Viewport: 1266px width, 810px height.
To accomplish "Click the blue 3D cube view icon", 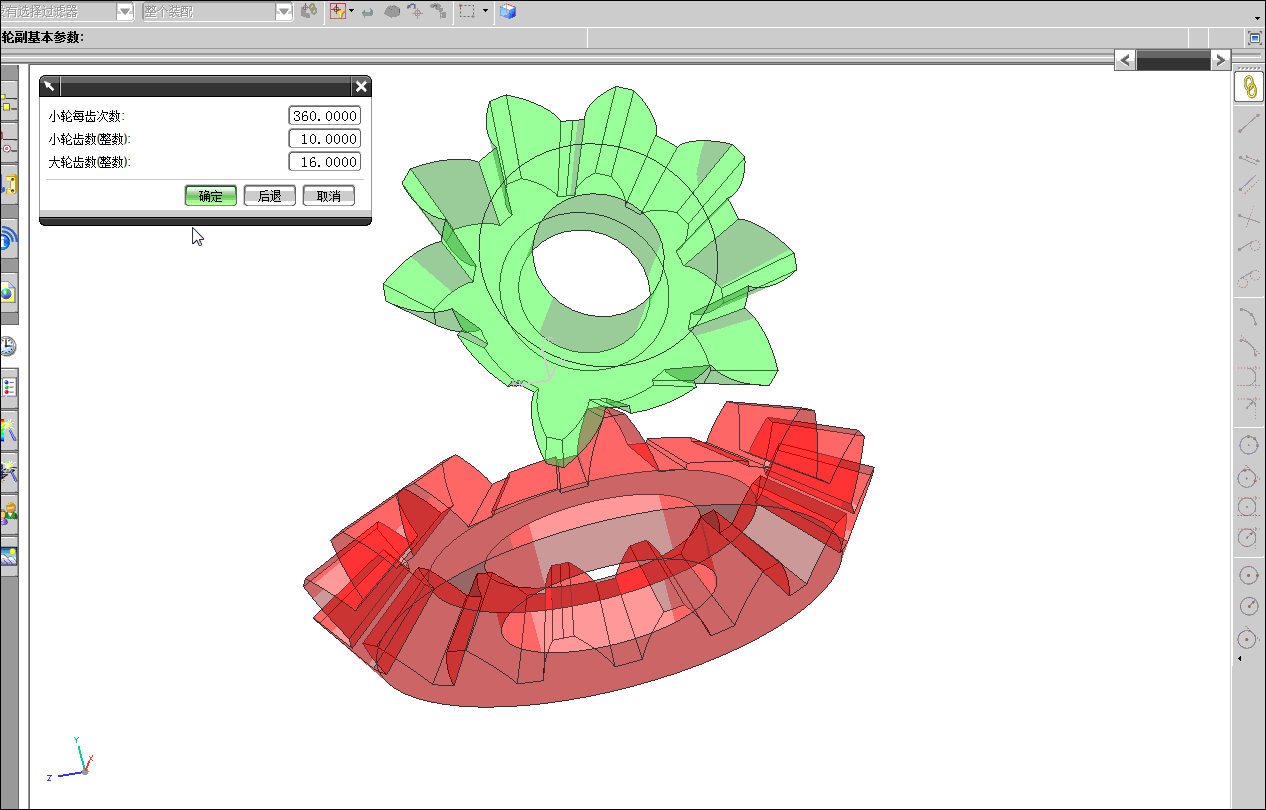I will (x=508, y=11).
